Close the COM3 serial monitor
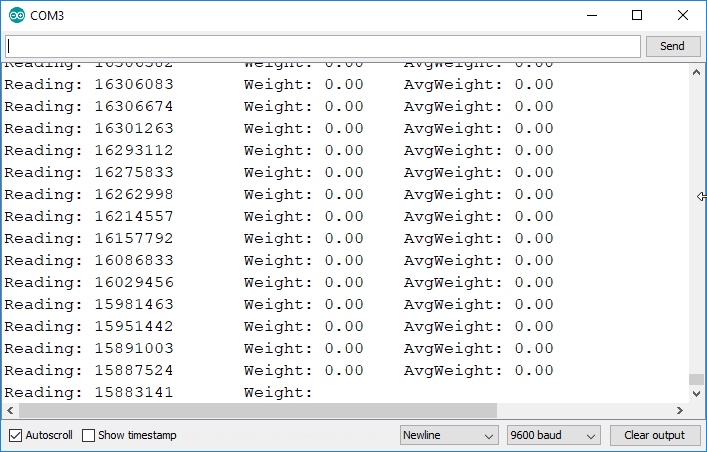This screenshot has height=452, width=707. [683, 15]
